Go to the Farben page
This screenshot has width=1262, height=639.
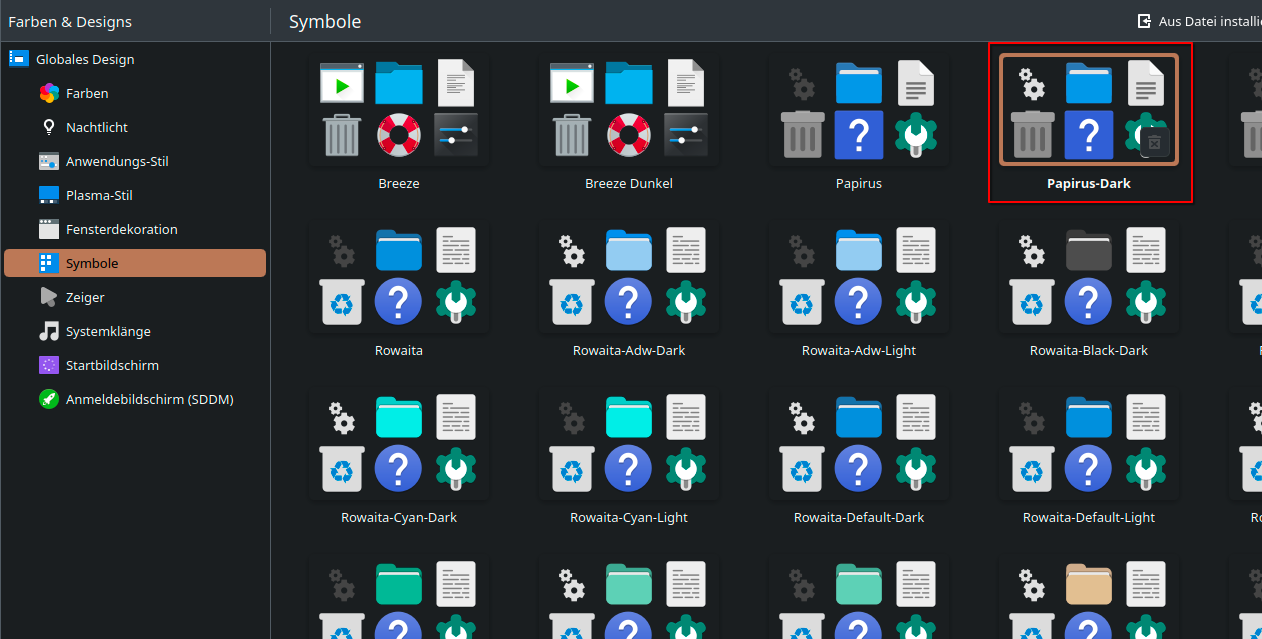pos(135,93)
